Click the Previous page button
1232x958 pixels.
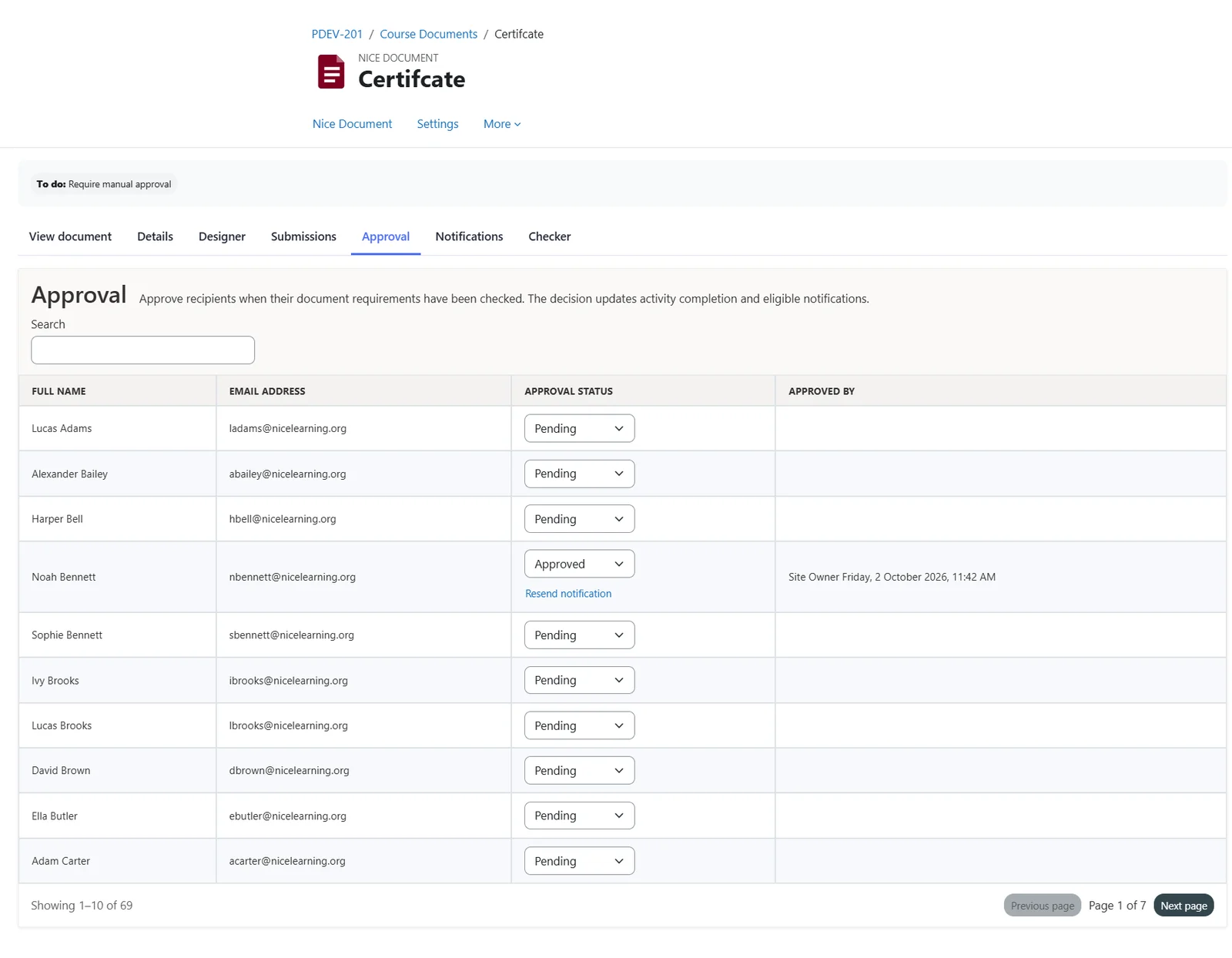pyautogui.click(x=1043, y=906)
